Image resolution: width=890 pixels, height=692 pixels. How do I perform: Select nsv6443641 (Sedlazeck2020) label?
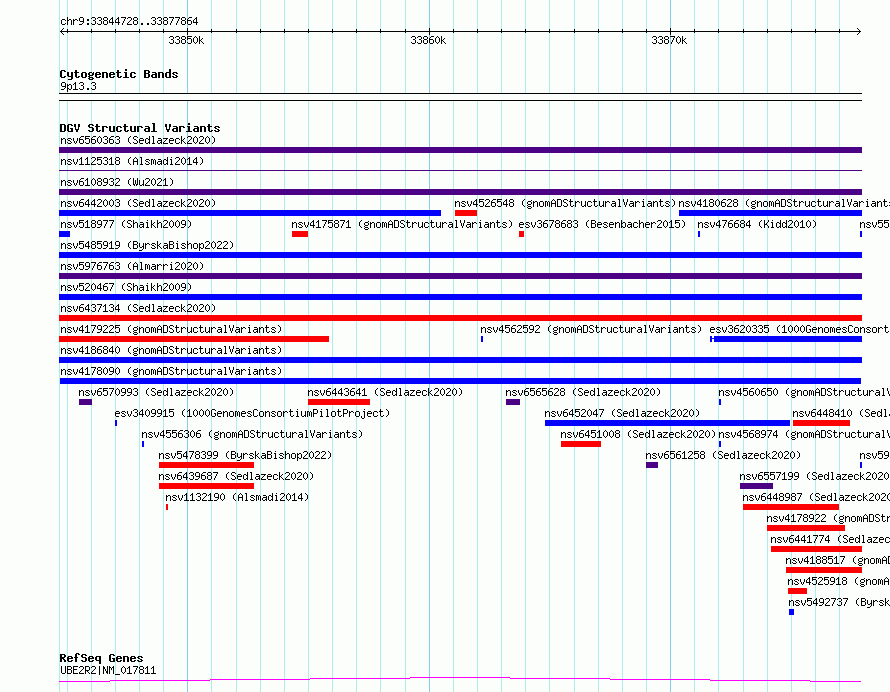click(385, 392)
